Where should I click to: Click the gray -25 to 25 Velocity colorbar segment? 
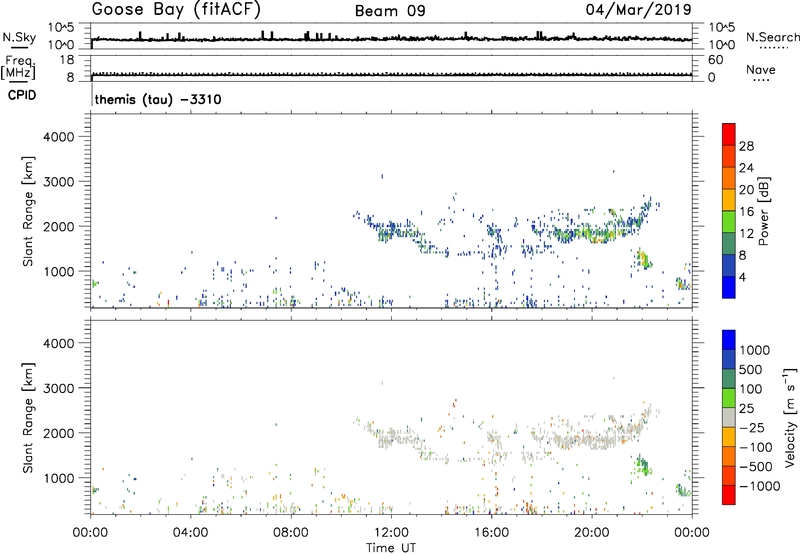pyautogui.click(x=729, y=418)
